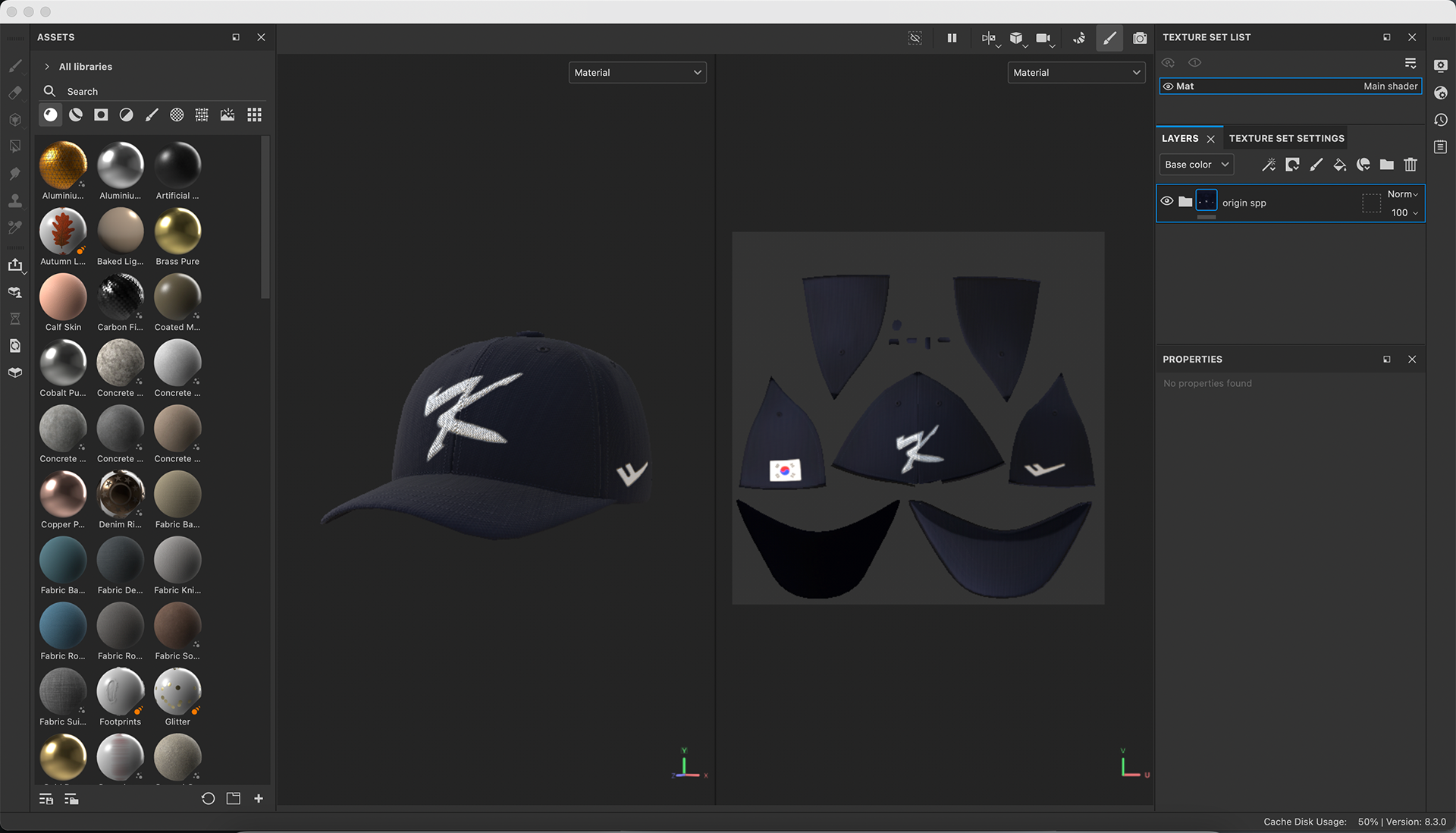This screenshot has height=833, width=1456.
Task: Click the 3D cube view mode icon
Action: (x=1016, y=38)
